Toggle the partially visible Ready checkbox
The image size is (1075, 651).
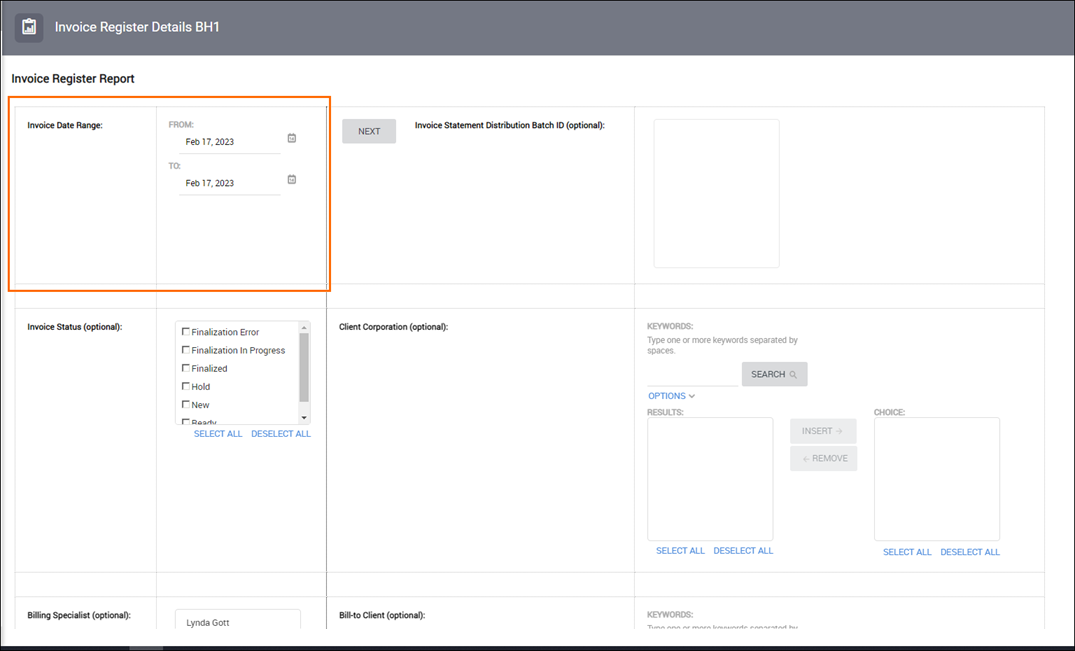pyautogui.click(x=185, y=421)
